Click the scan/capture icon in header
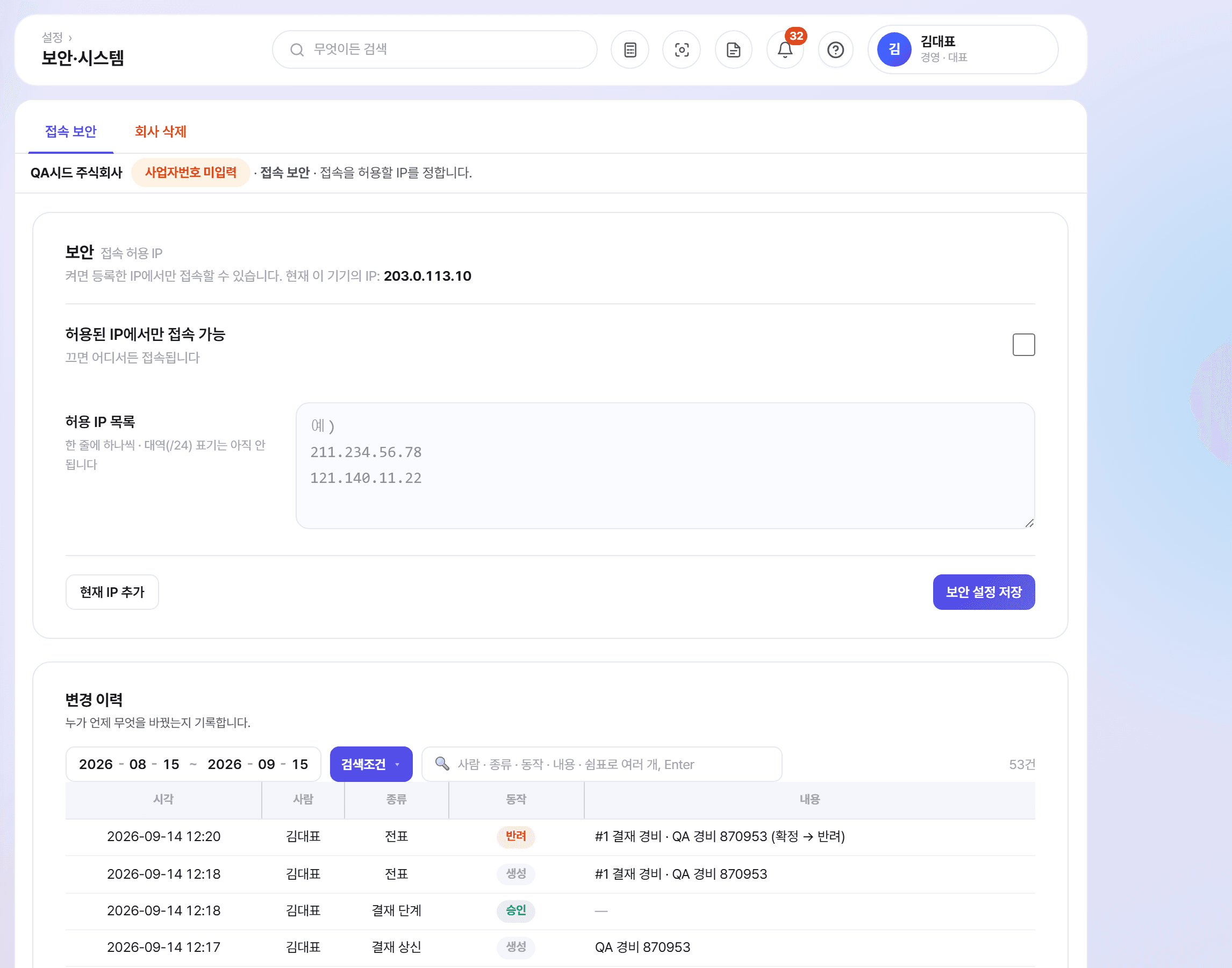This screenshot has height=968, width=1232. click(x=682, y=50)
